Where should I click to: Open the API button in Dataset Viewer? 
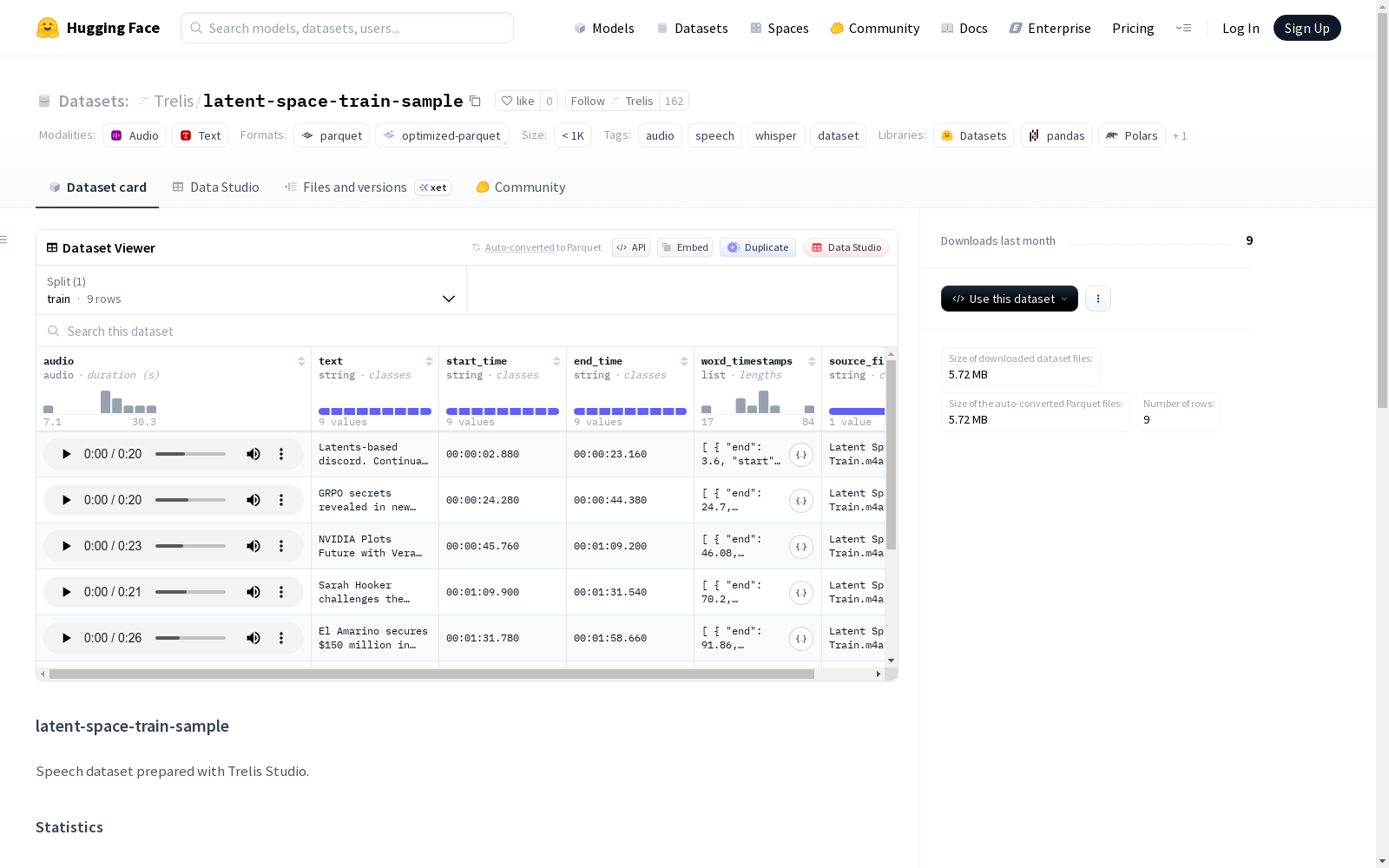click(631, 247)
